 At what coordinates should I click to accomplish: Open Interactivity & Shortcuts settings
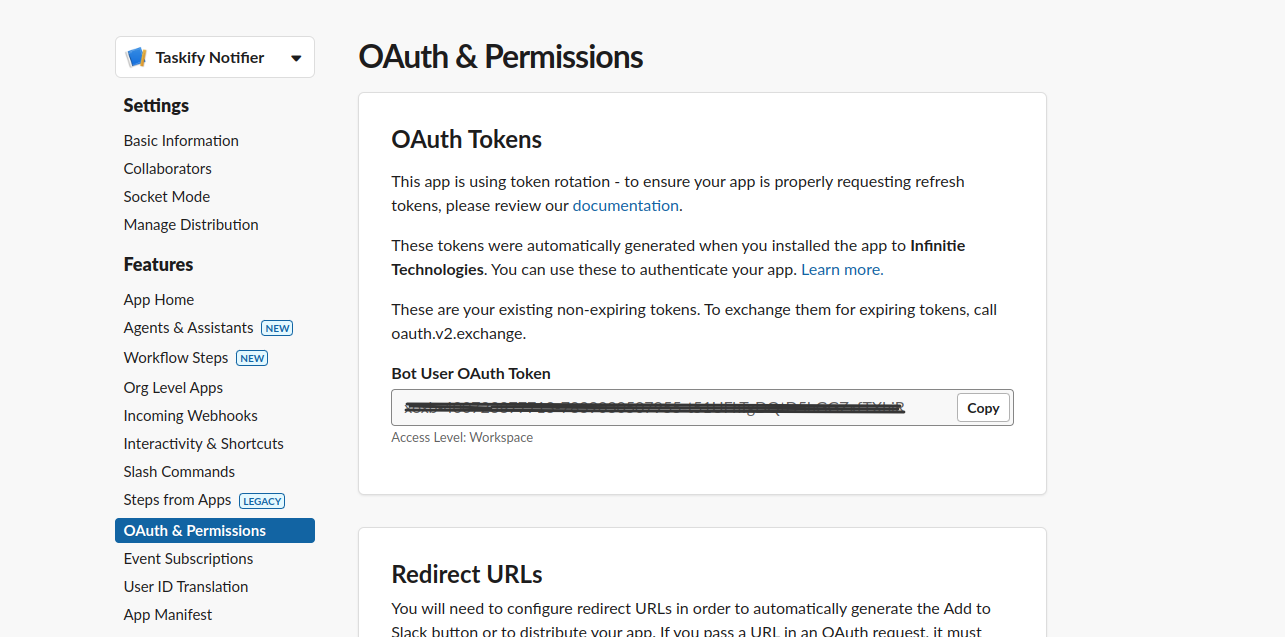(x=203, y=444)
